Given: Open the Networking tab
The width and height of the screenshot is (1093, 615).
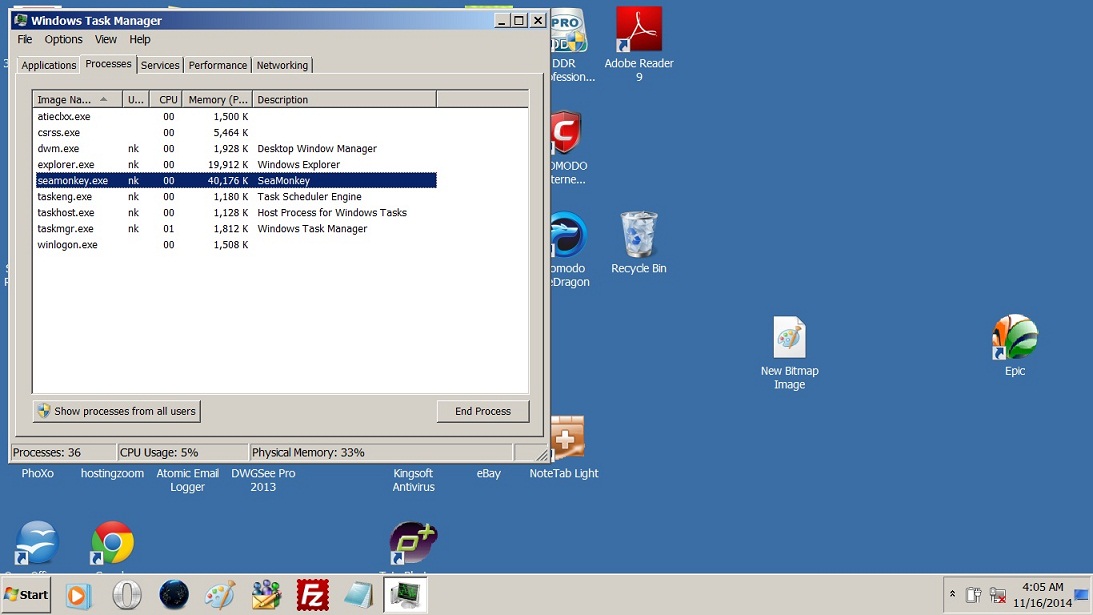Looking at the screenshot, I should click(282, 65).
